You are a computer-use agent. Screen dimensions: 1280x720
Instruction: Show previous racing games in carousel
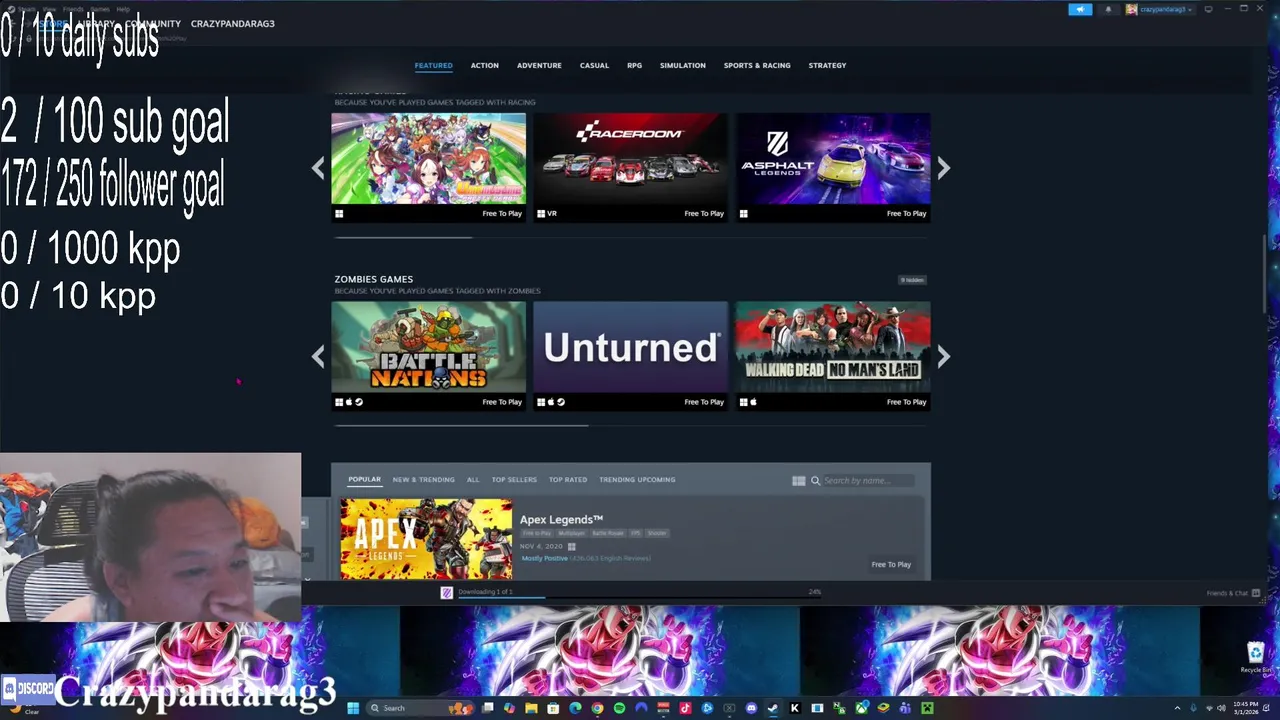click(x=318, y=168)
